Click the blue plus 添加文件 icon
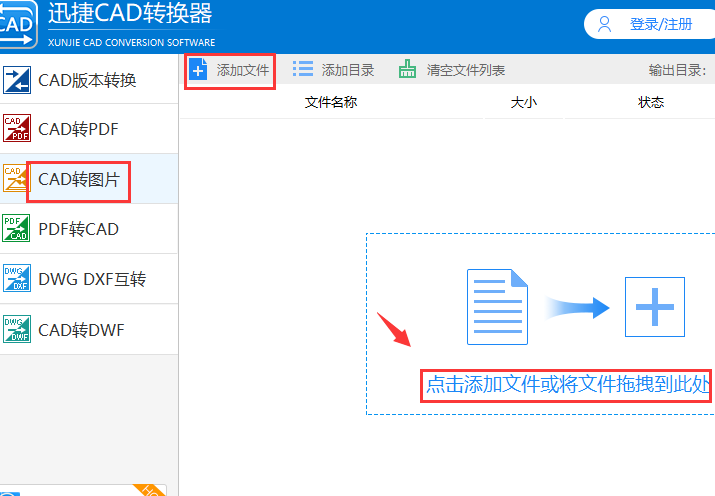The height and width of the screenshot is (496, 715). click(198, 69)
